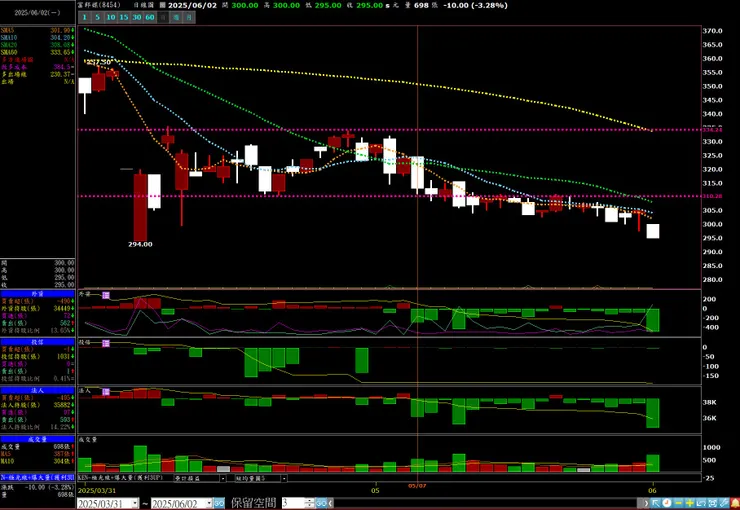Screen dimensions: 740x510
Task: Click the 法人持股比例 14.22% row
Action: point(37,427)
